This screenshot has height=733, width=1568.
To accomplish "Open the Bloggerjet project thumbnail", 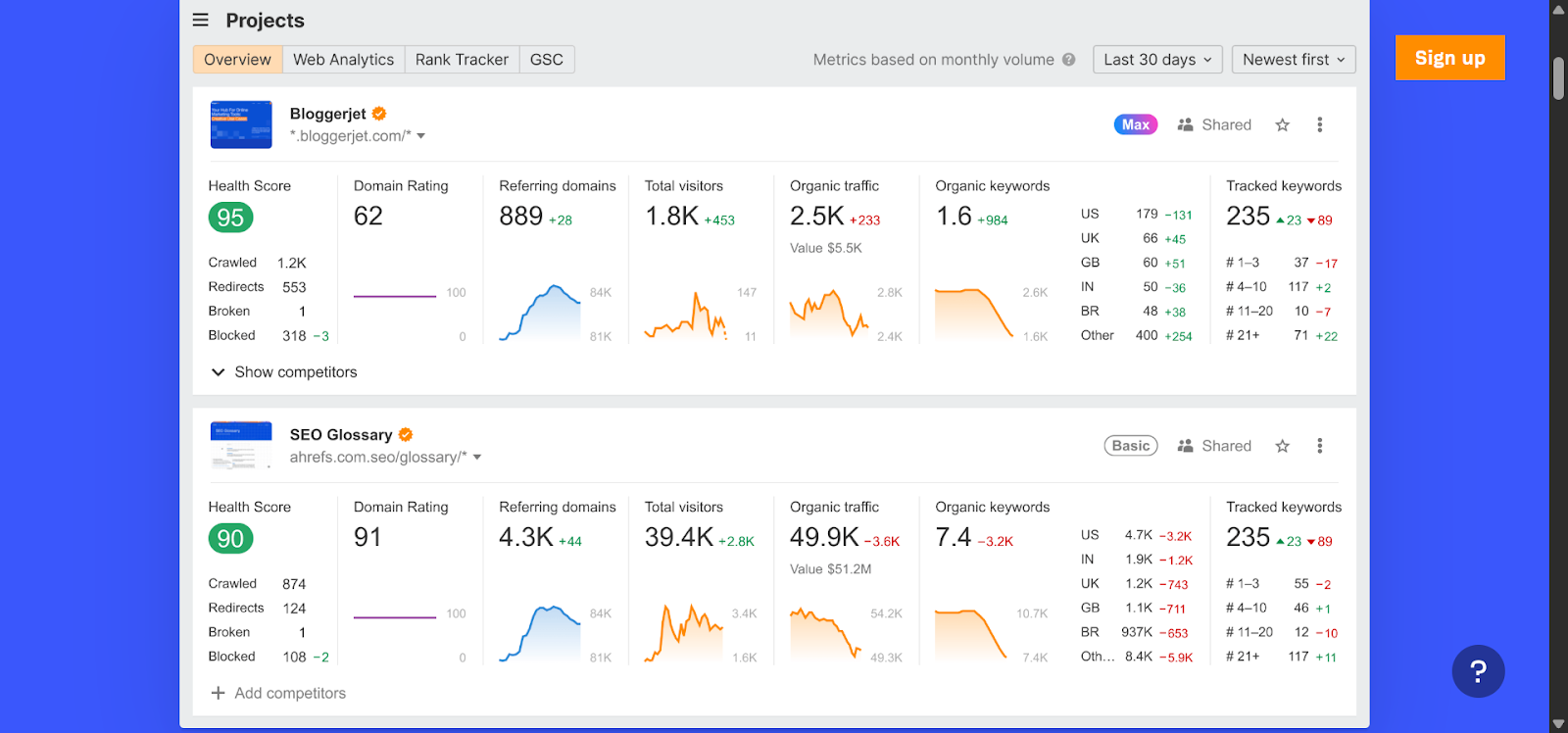I will pyautogui.click(x=241, y=124).
